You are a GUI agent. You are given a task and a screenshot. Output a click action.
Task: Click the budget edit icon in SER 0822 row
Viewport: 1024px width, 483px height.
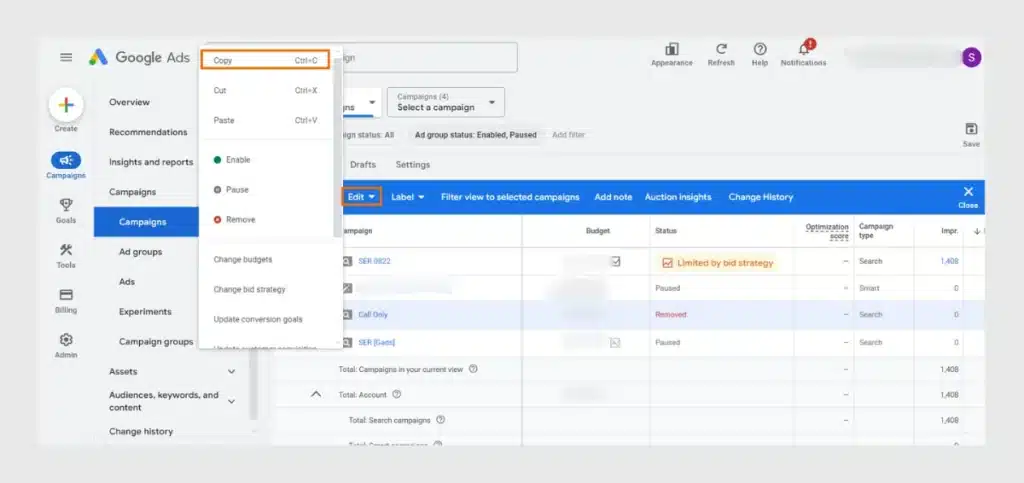click(615, 261)
